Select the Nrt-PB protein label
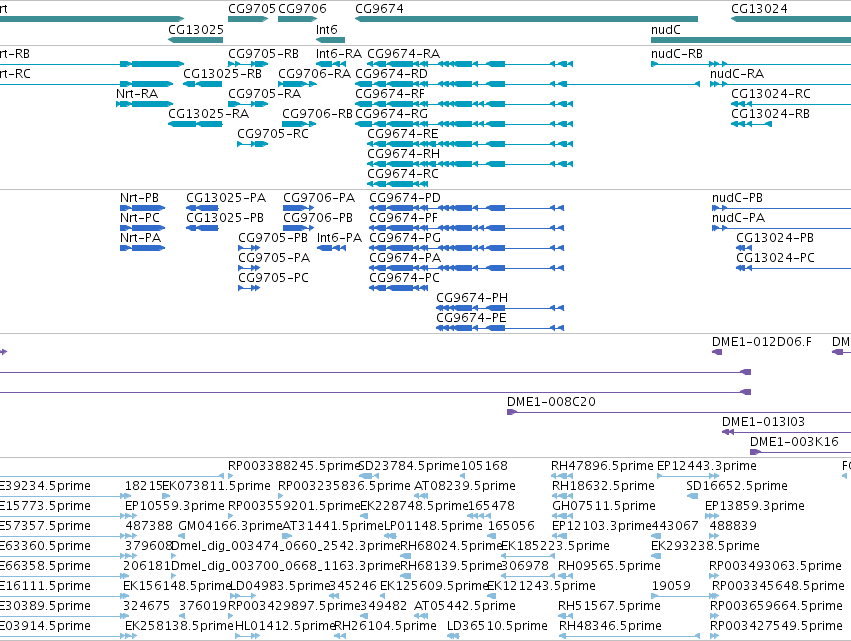This screenshot has height=641, width=851. click(x=139, y=198)
